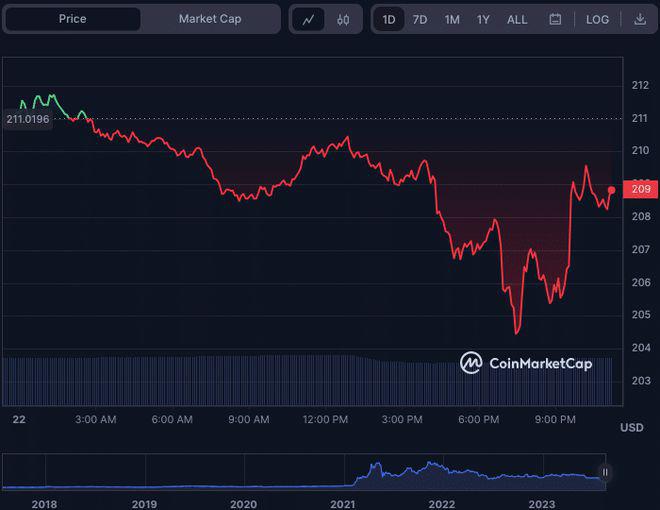Open the calendar date range picker
The image size is (660, 510).
tap(555, 19)
